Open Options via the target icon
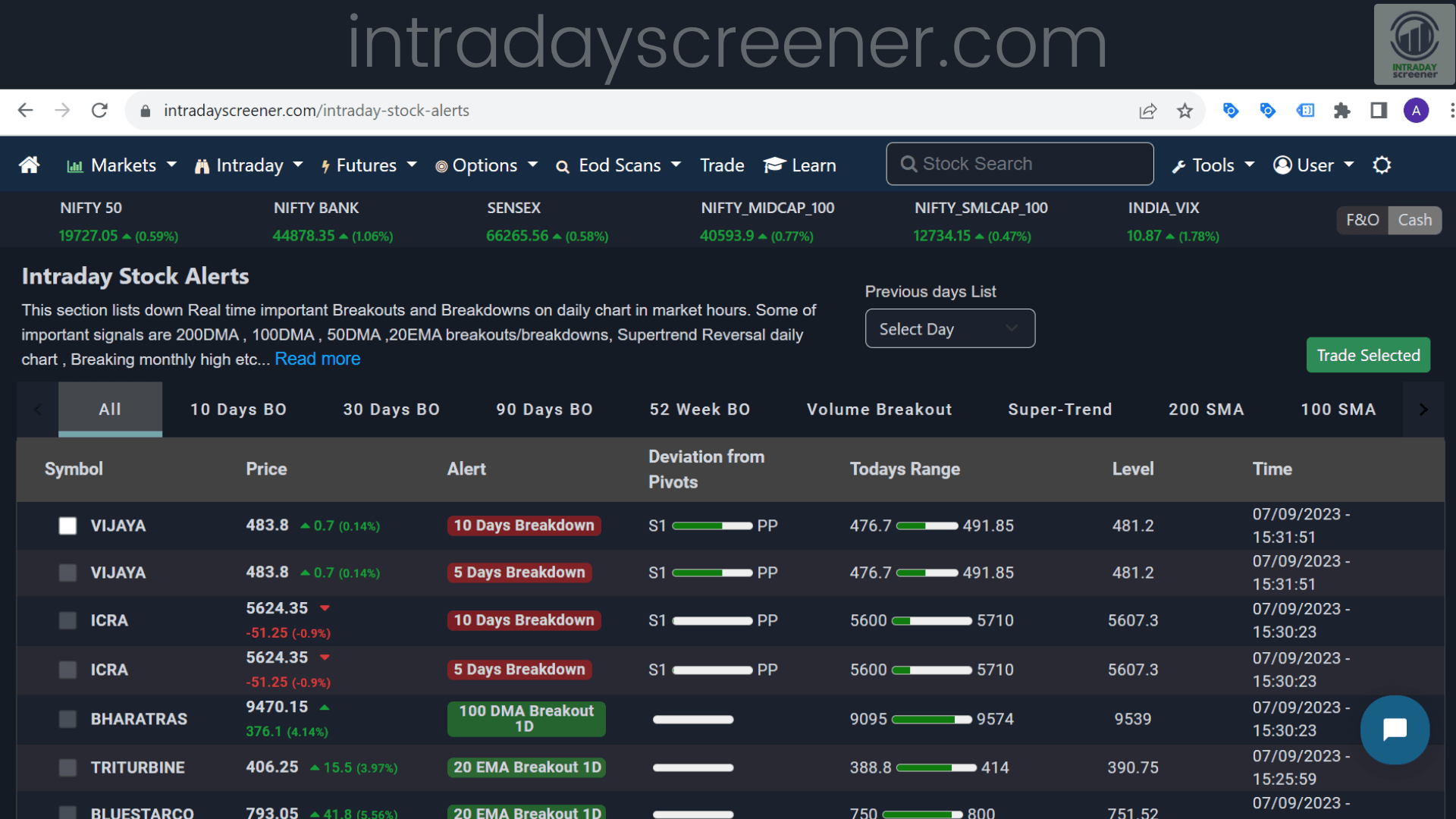 442,165
